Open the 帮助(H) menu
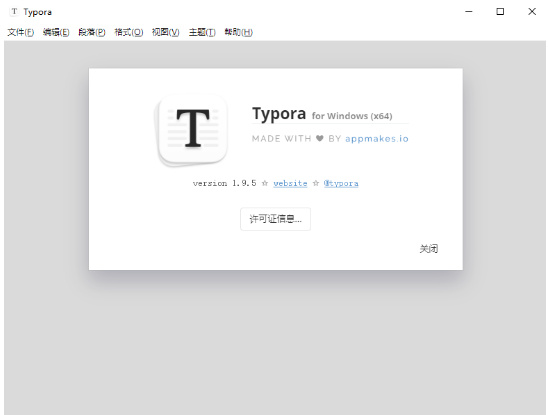Viewport: 548px width, 415px height. pos(238,33)
